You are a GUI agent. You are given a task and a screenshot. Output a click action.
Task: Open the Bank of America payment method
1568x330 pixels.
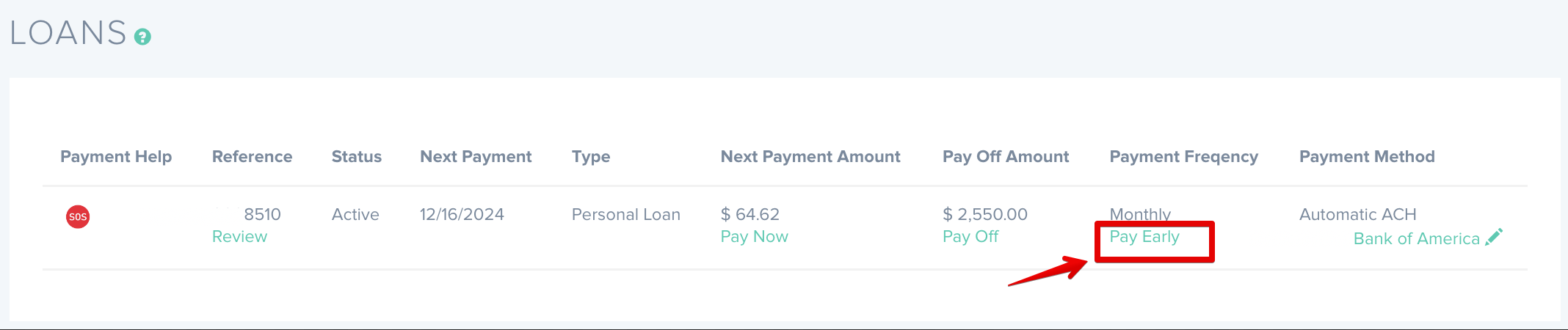pos(1416,239)
